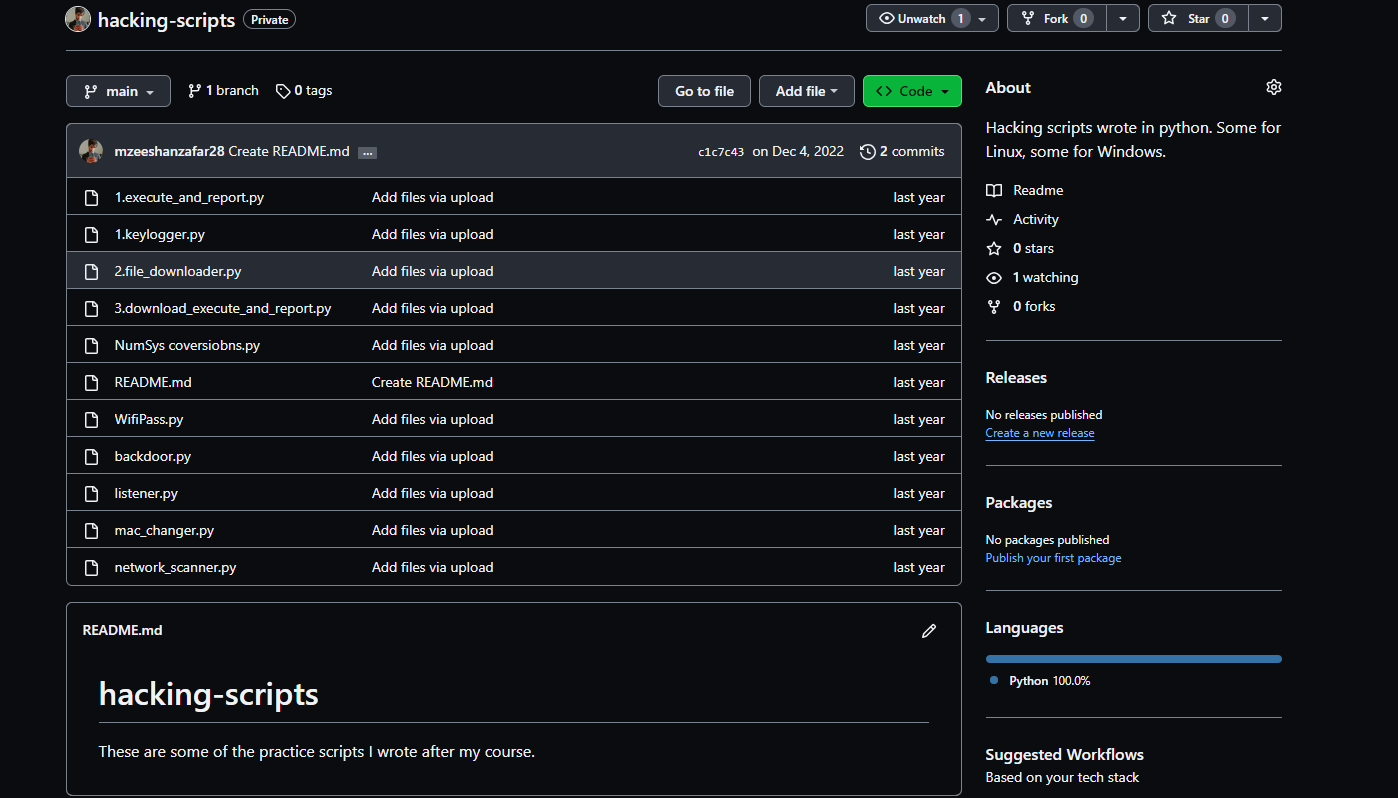Open the dropdown arrow next to Star
Viewport: 1398px width, 798px height.
[1264, 18]
